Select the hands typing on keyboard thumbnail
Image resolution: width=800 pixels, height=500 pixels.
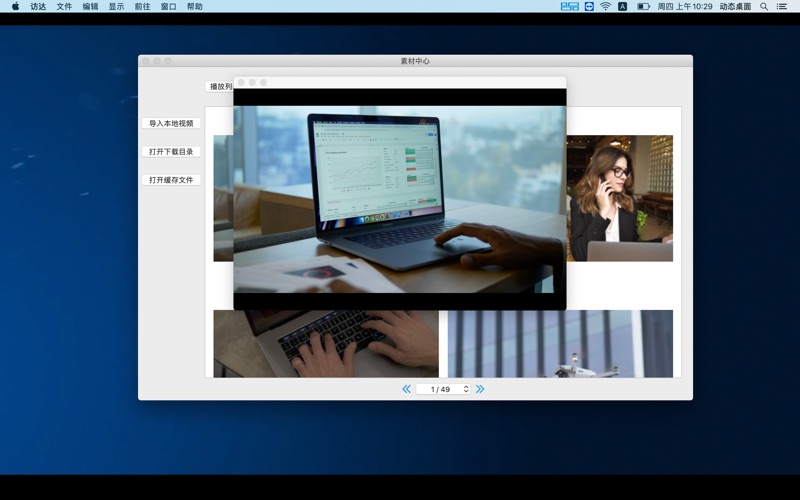coord(325,343)
